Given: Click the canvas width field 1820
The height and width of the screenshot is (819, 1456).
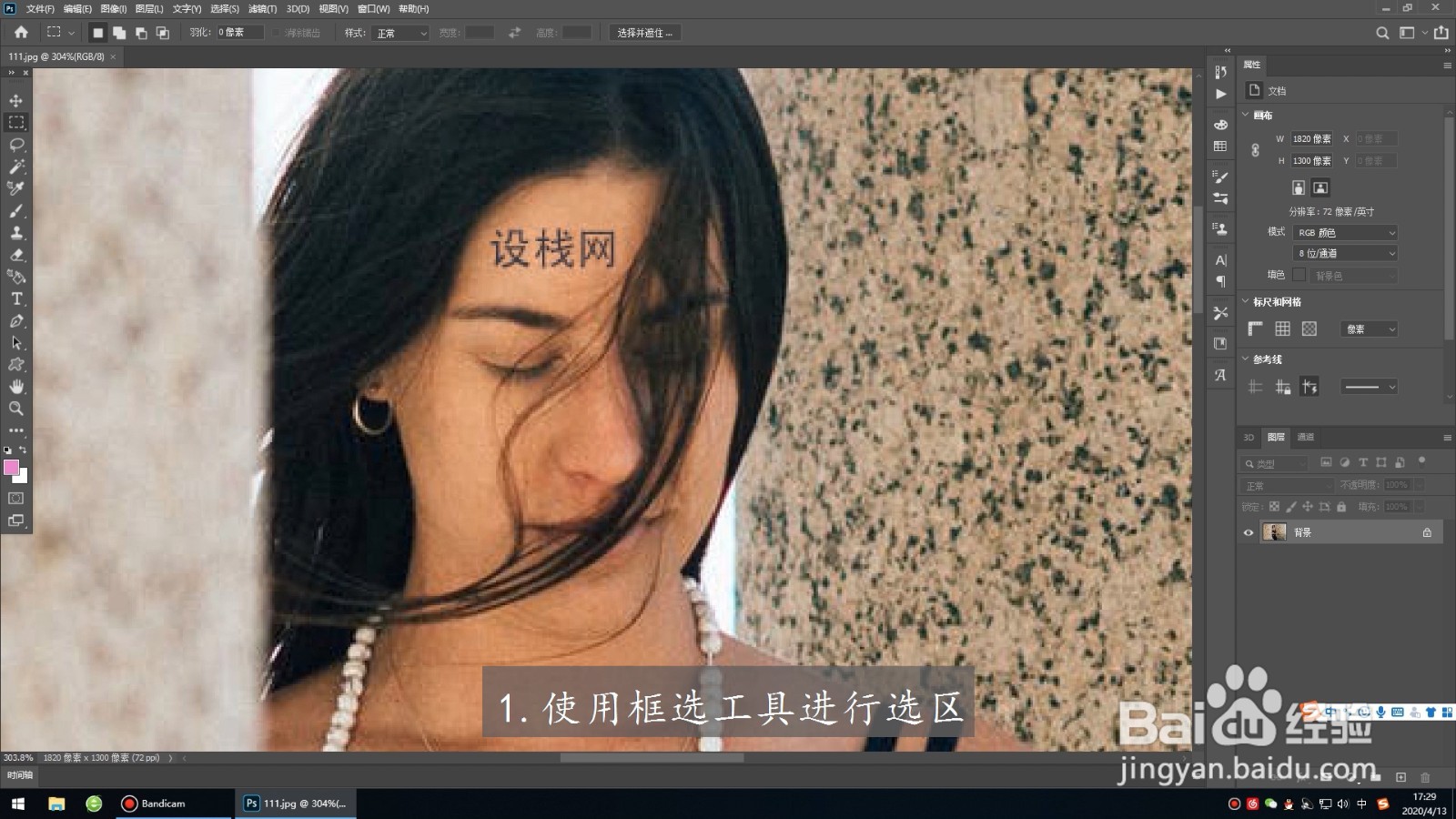Looking at the screenshot, I should (x=1312, y=139).
